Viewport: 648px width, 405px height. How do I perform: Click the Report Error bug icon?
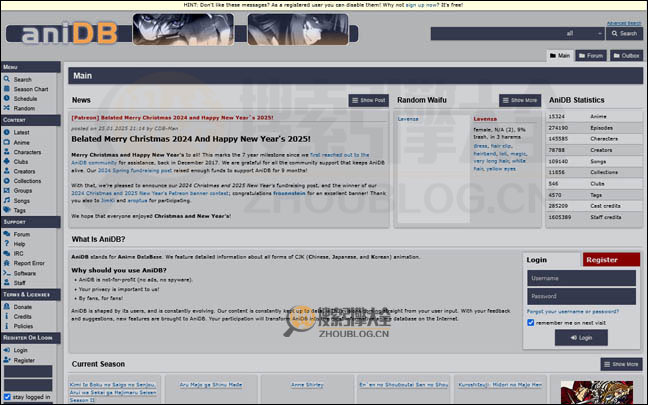click(7, 263)
